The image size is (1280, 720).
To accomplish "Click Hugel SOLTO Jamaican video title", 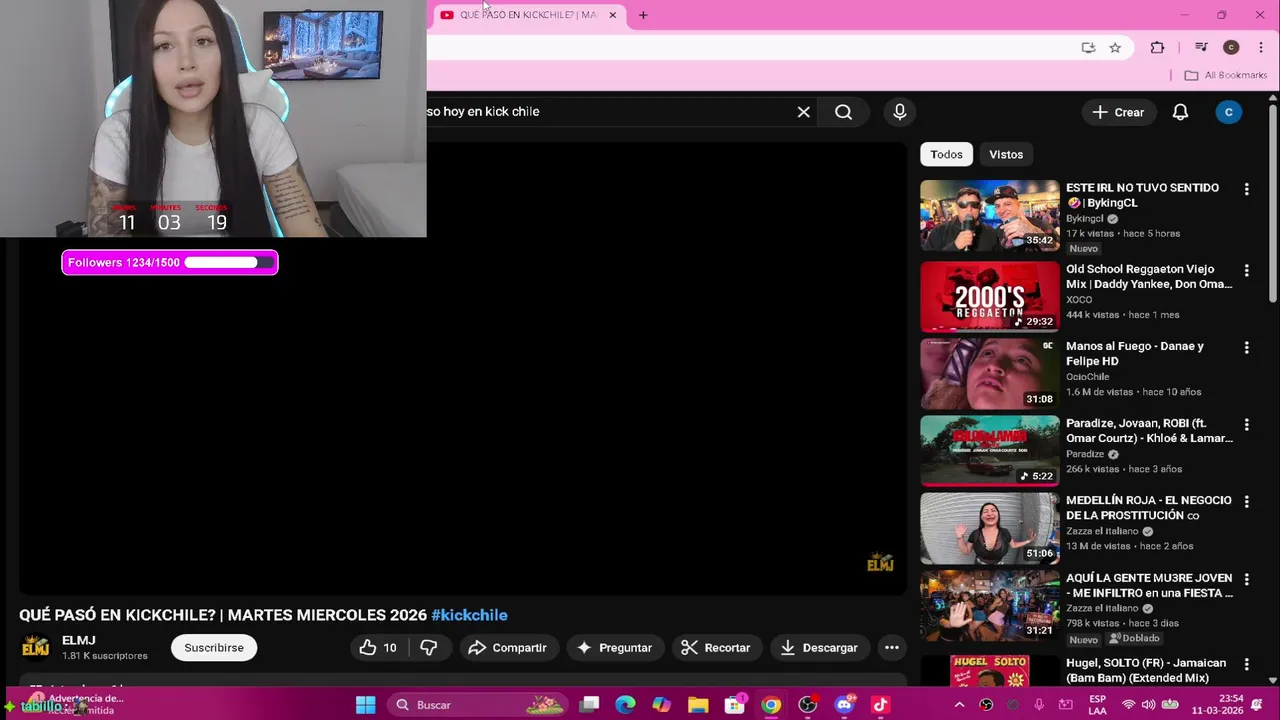I will (x=1146, y=670).
